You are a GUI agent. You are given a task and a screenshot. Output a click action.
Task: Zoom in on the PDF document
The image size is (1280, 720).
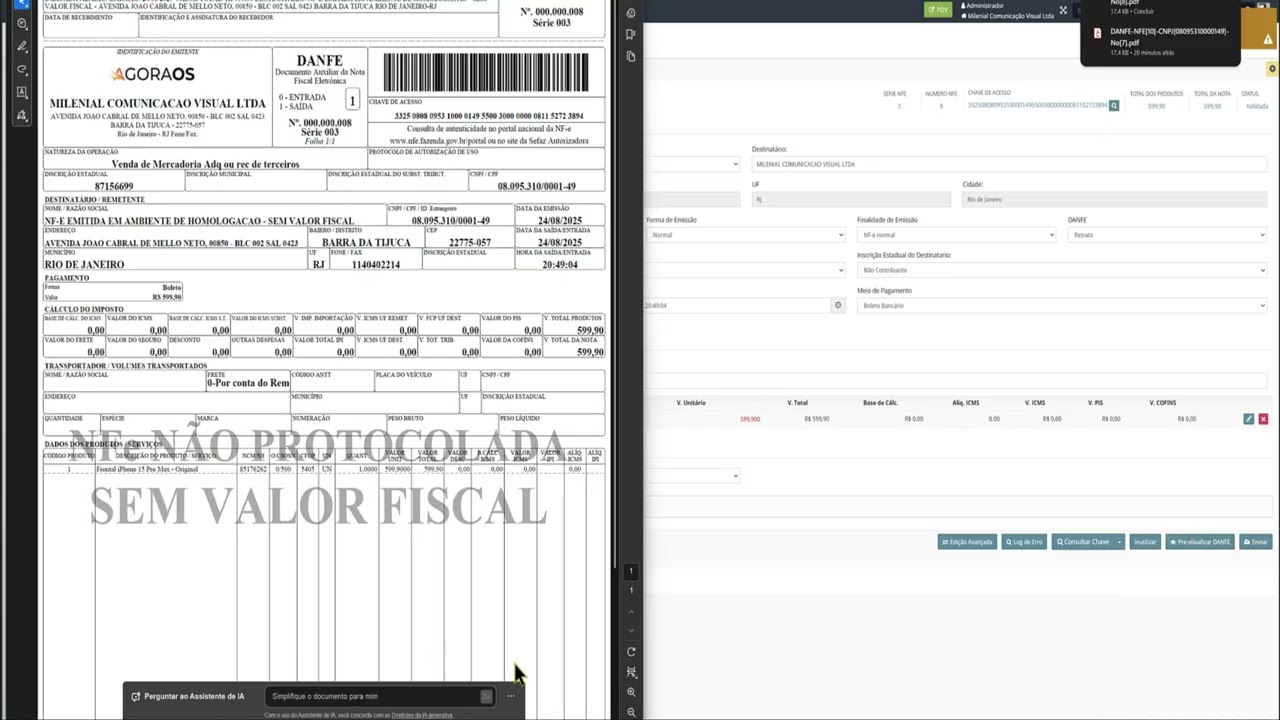coord(631,692)
